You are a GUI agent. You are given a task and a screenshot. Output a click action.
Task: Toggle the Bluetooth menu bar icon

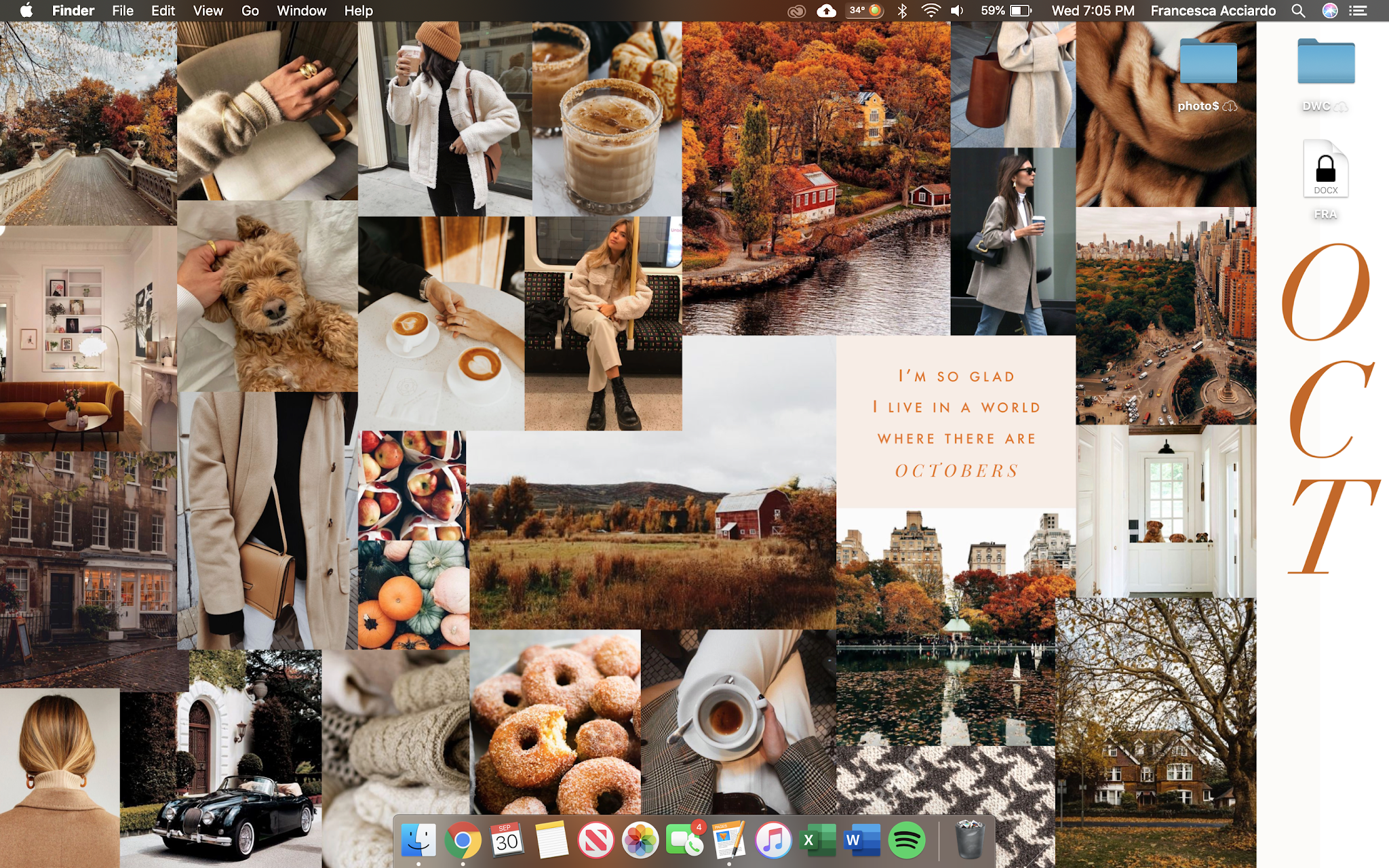902,11
